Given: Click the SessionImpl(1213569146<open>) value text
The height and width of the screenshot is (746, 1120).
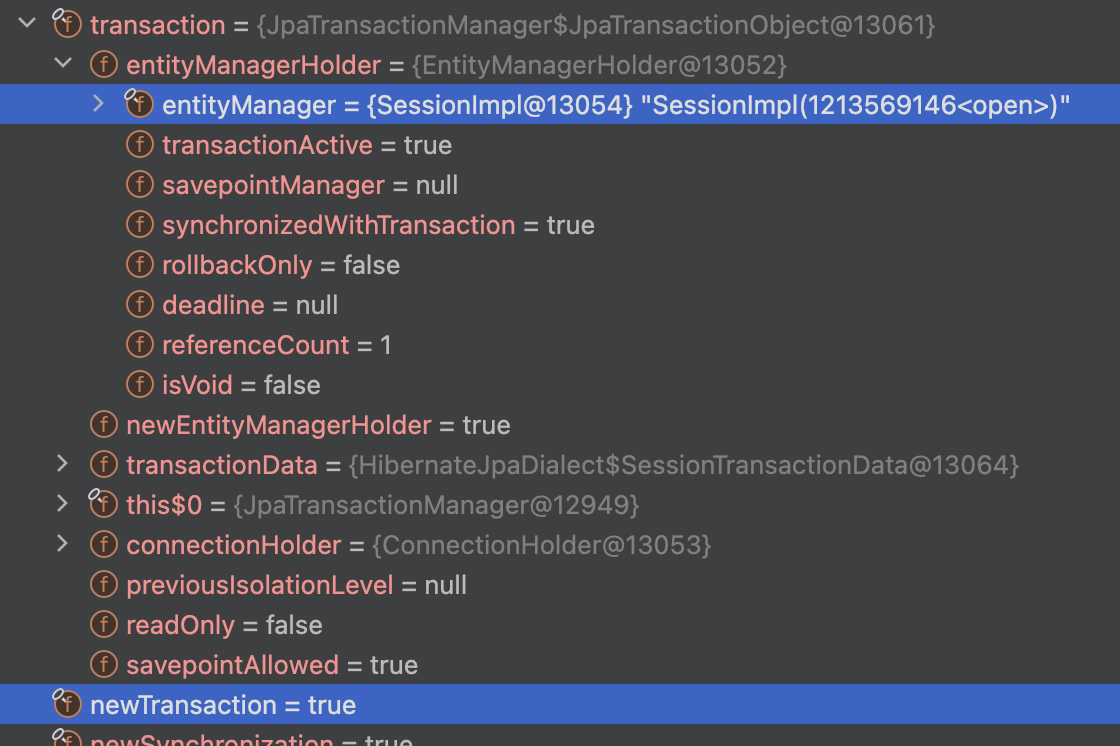Looking at the screenshot, I should [860, 105].
